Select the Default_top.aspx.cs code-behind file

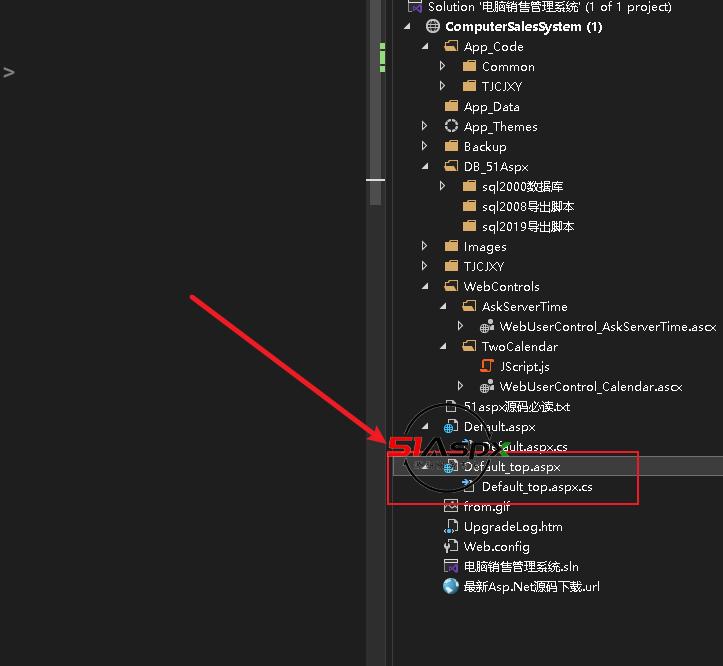coord(537,487)
